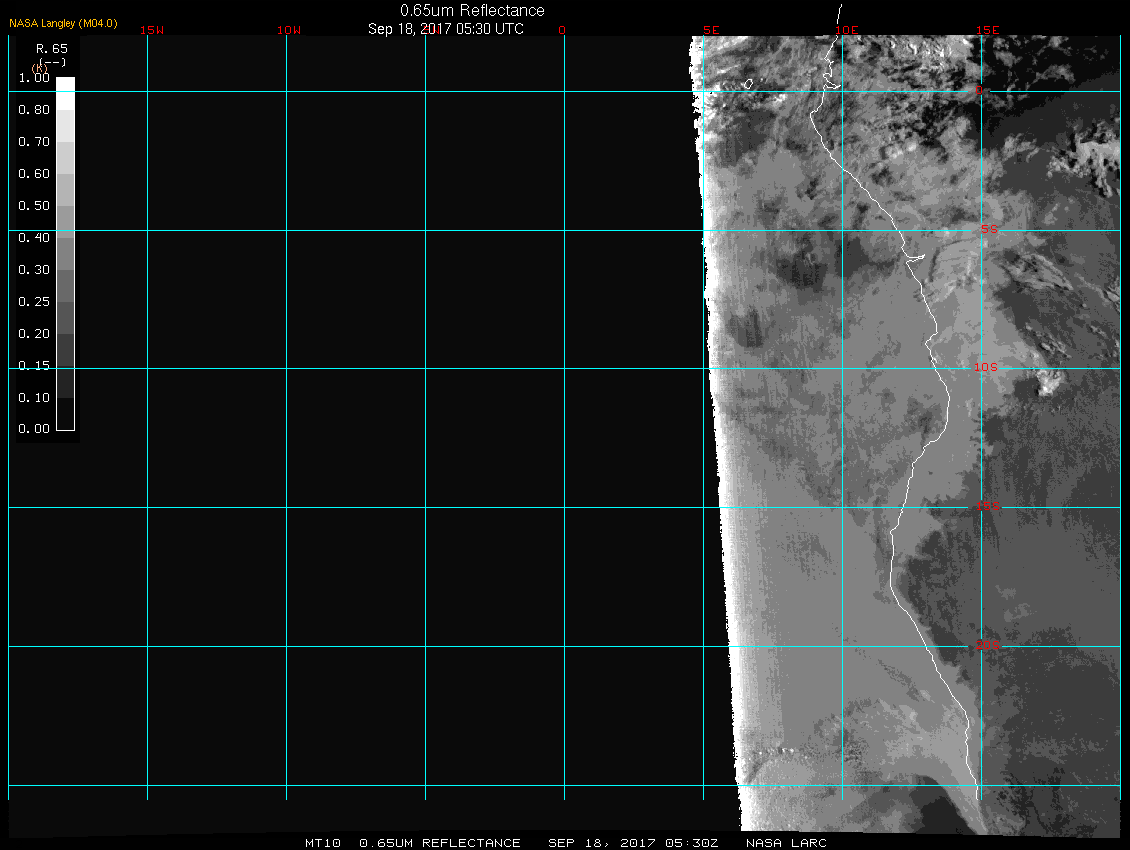Image resolution: width=1130 pixels, height=850 pixels.
Task: Click the "NASA LARC" footer text
Action: pyautogui.click(x=786, y=843)
